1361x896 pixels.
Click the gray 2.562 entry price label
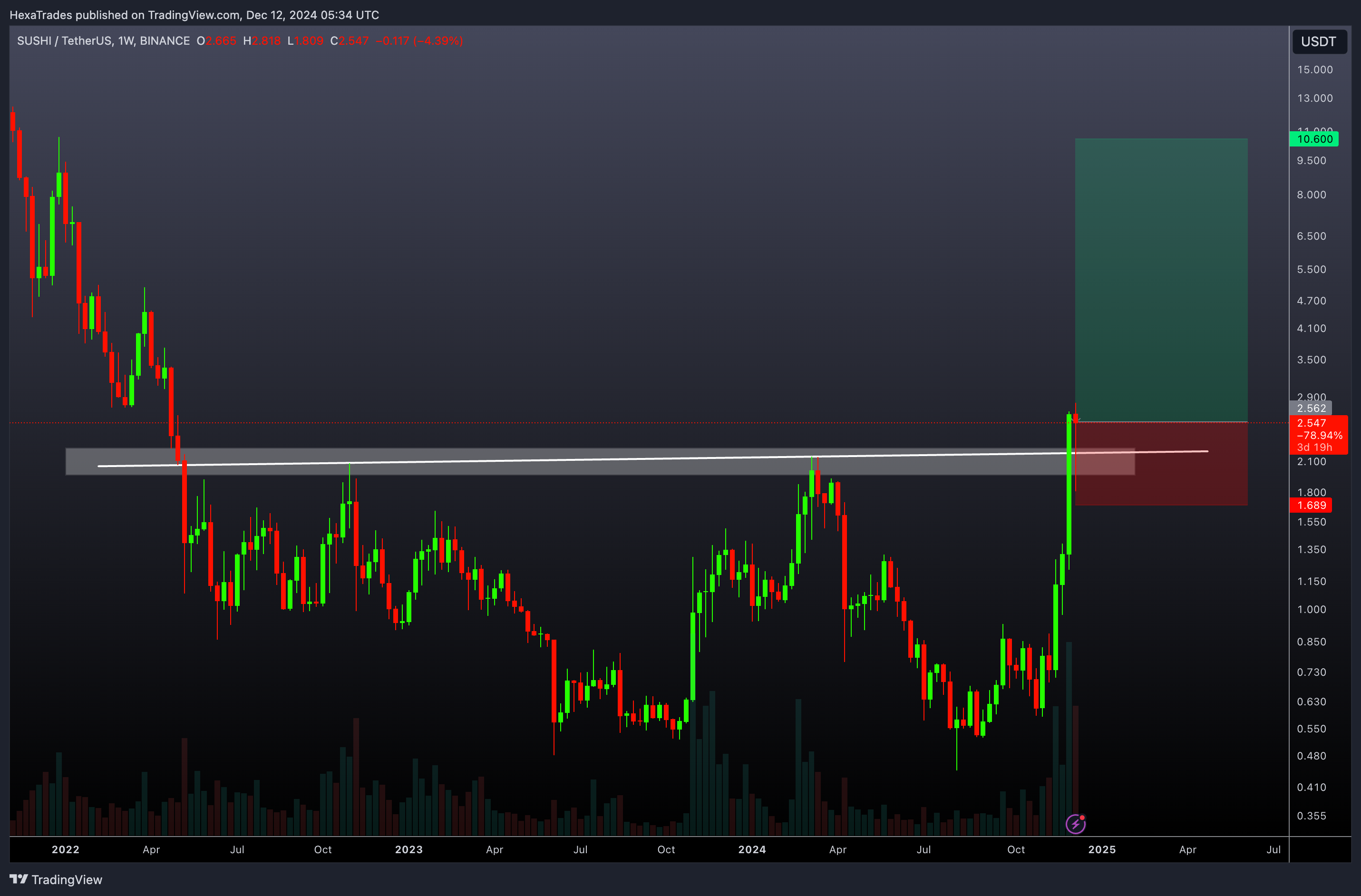pyautogui.click(x=1311, y=408)
